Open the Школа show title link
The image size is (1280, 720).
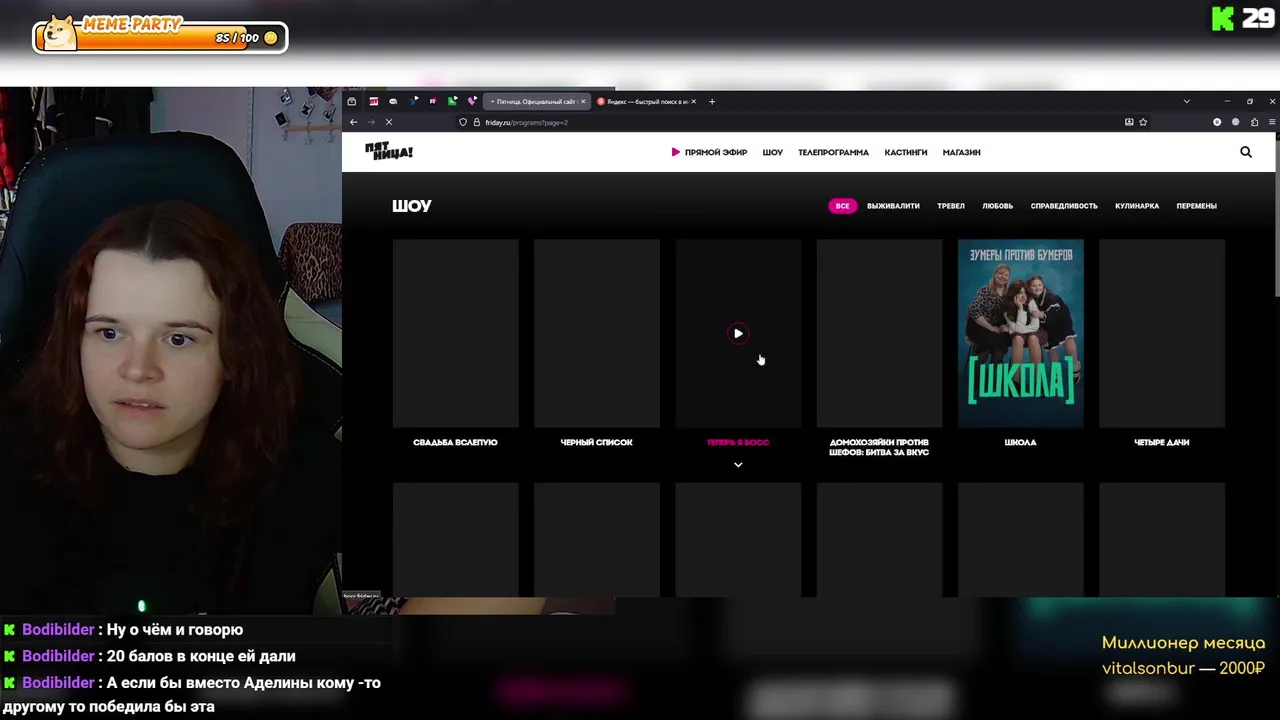(1020, 442)
